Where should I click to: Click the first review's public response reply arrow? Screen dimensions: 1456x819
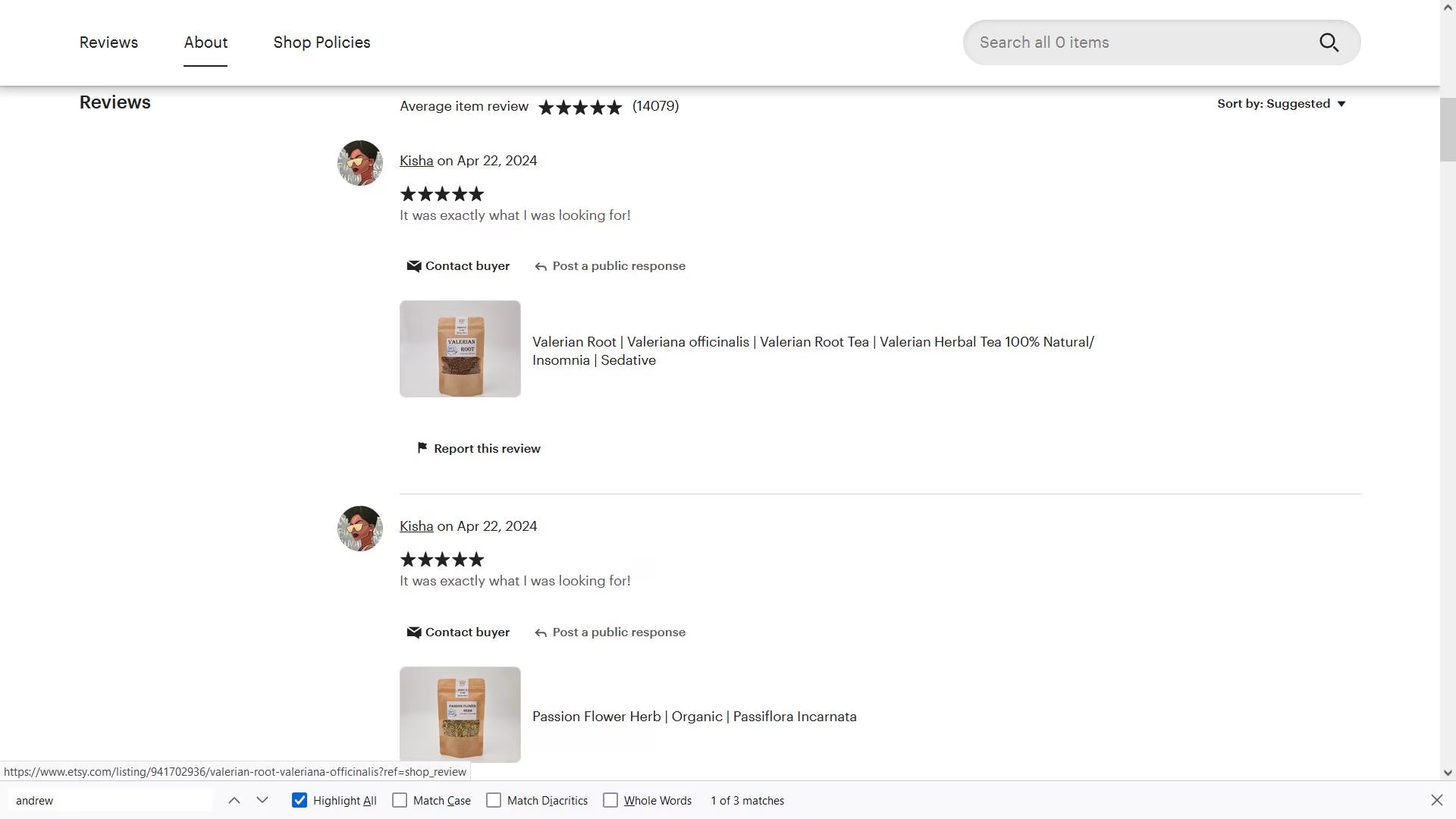point(541,266)
